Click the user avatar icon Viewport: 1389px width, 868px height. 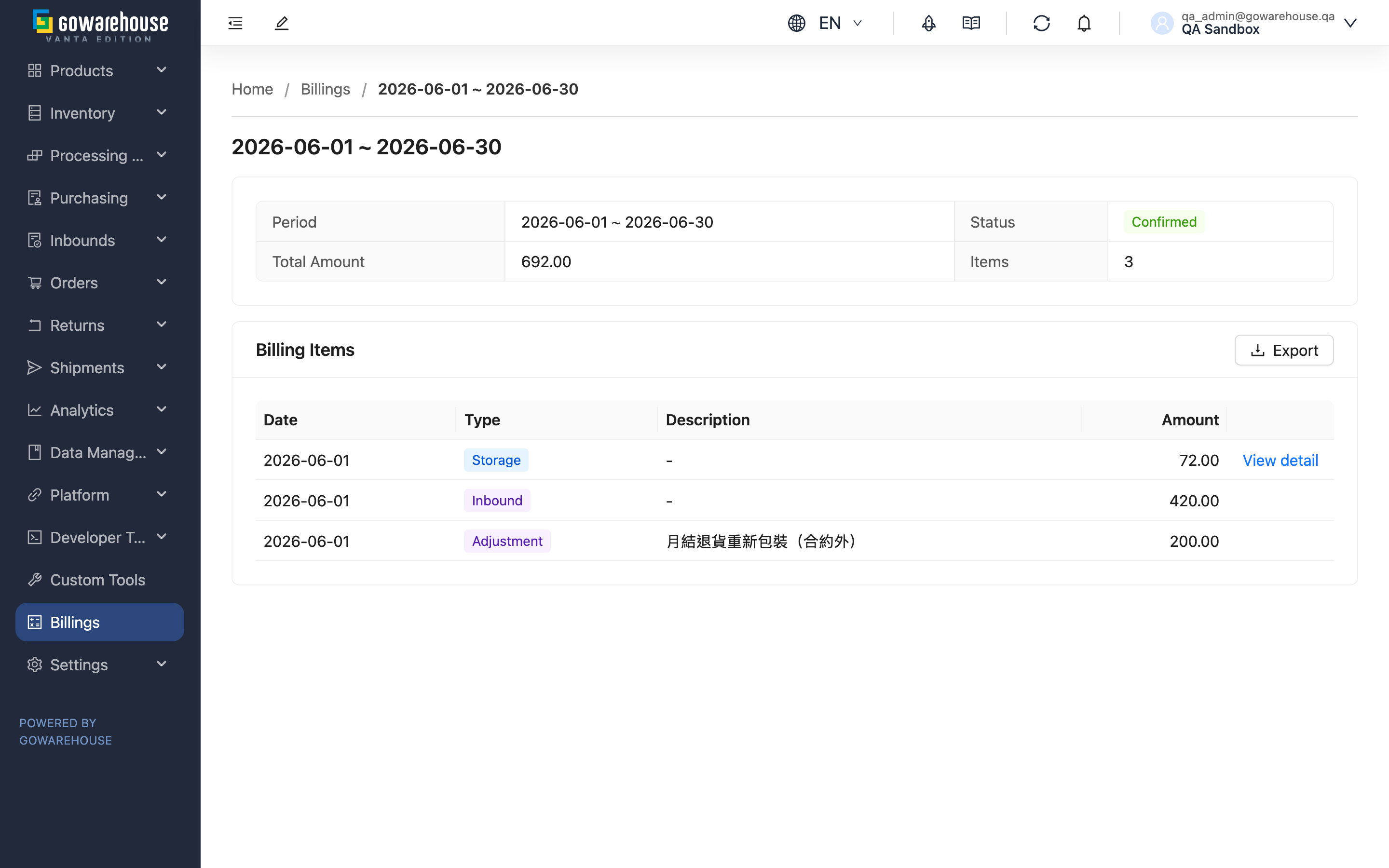click(x=1162, y=23)
